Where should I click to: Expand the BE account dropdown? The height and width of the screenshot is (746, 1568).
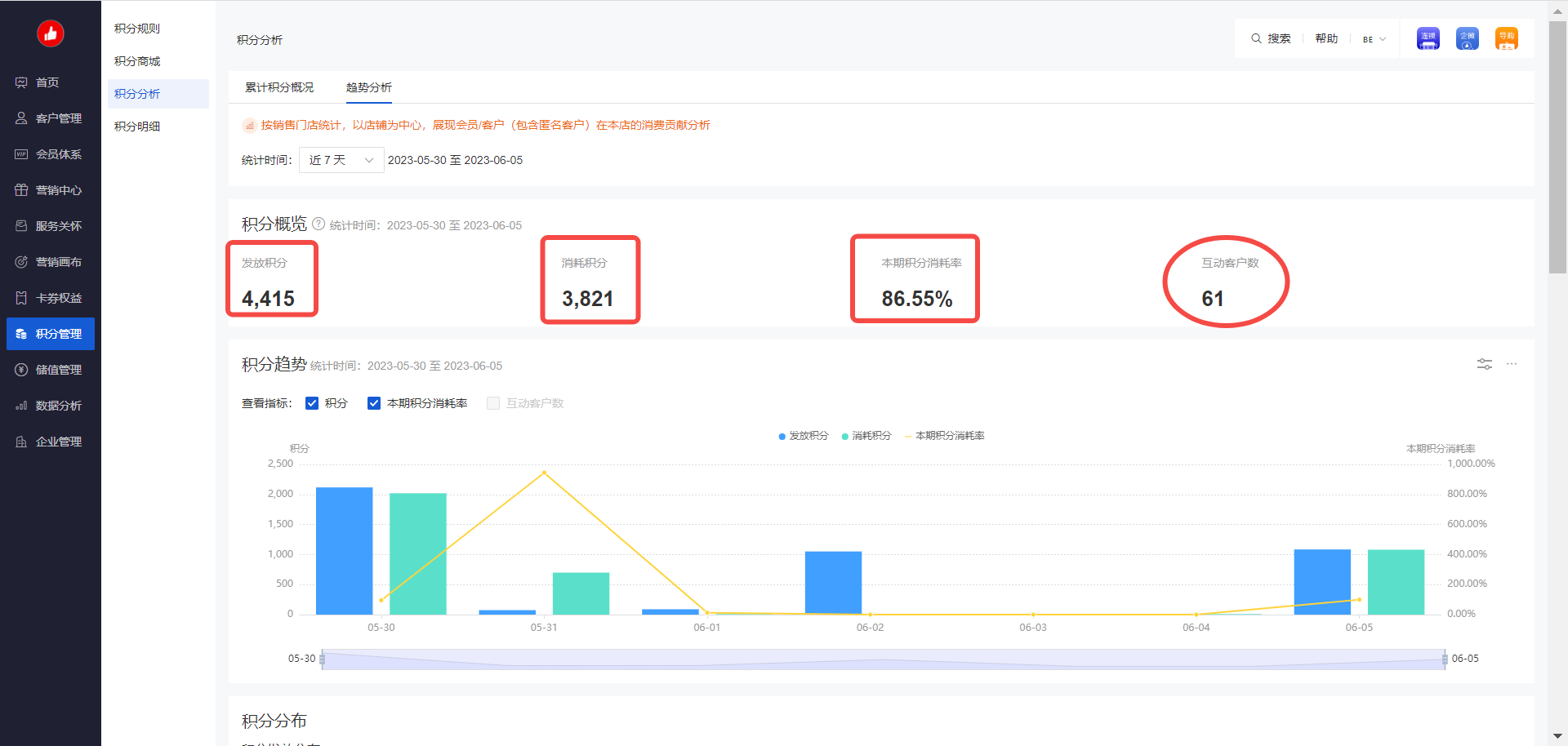point(1374,39)
